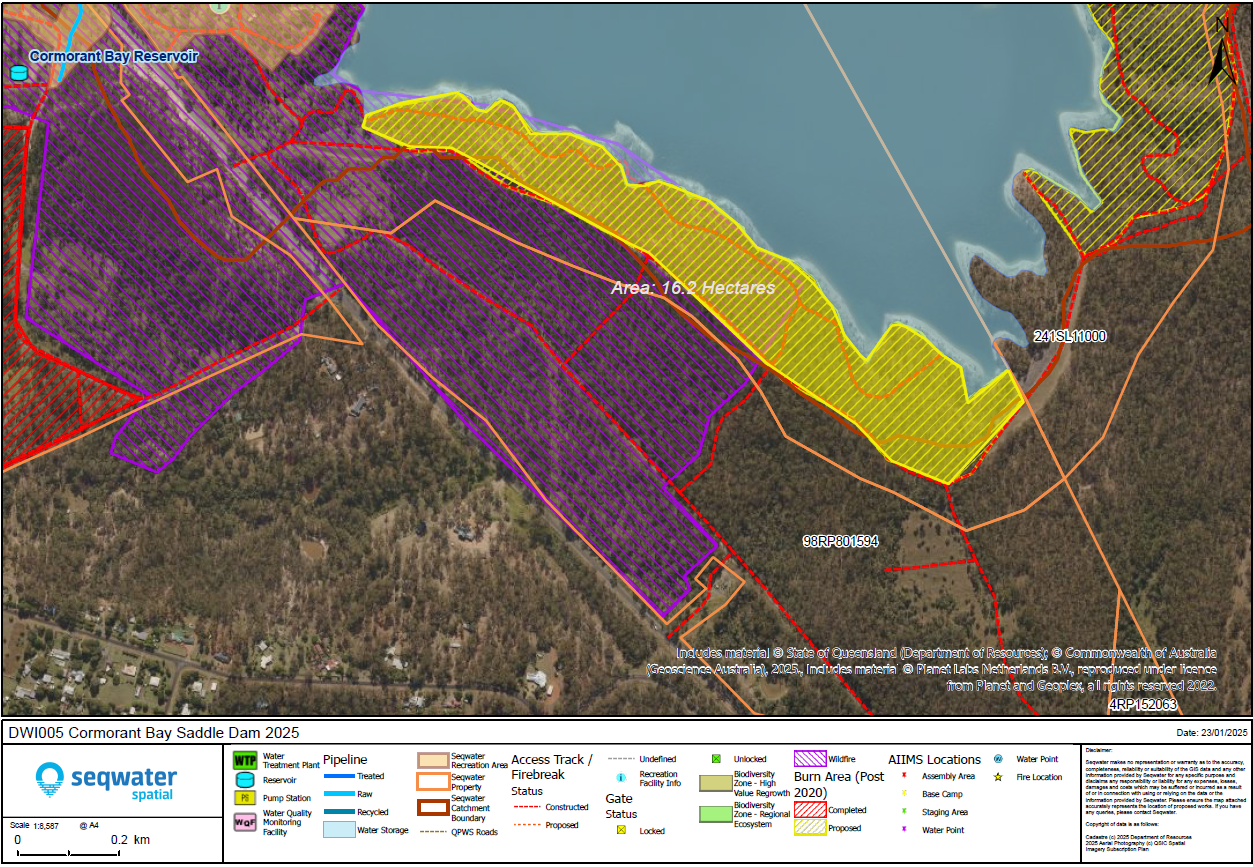Click the Biodiversity Zone Regional Ecosystem swatch

point(714,813)
